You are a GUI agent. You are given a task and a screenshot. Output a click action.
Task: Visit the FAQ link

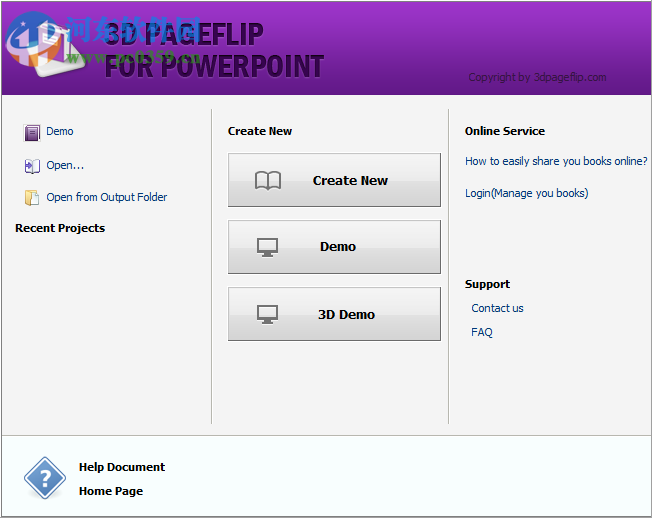coord(482,332)
